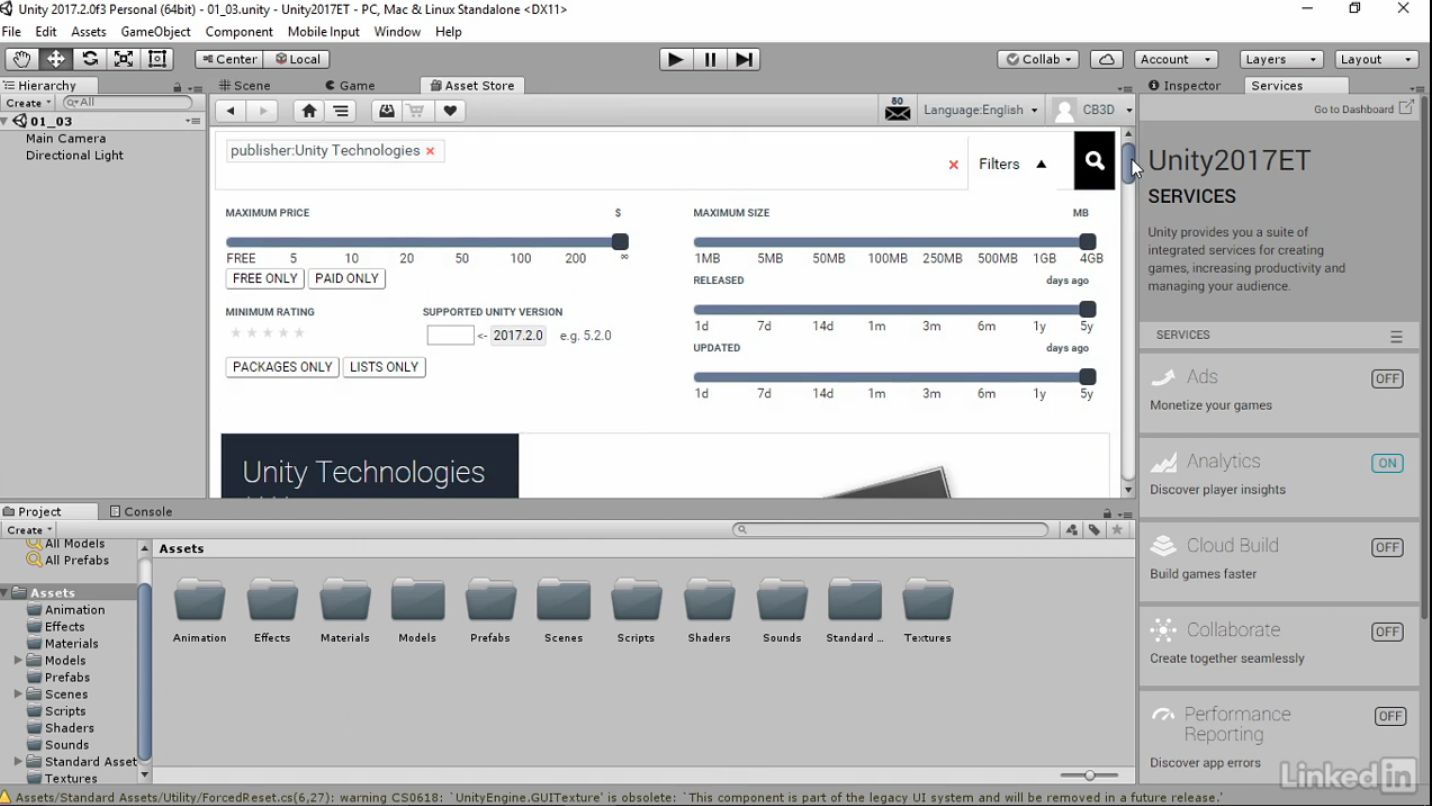Switch to the Console tab

[141, 511]
